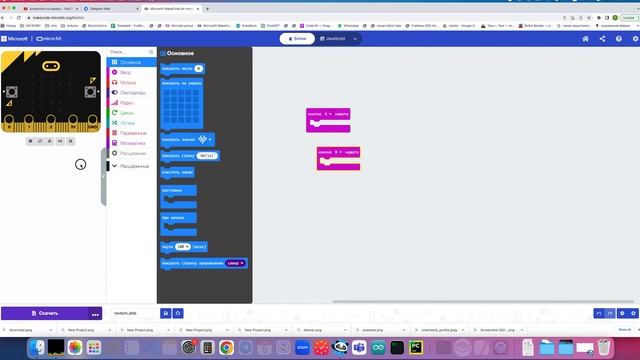Open the Расширения (Extensions) item
Image resolution: width=640 pixels, height=360 pixels.
[131, 153]
